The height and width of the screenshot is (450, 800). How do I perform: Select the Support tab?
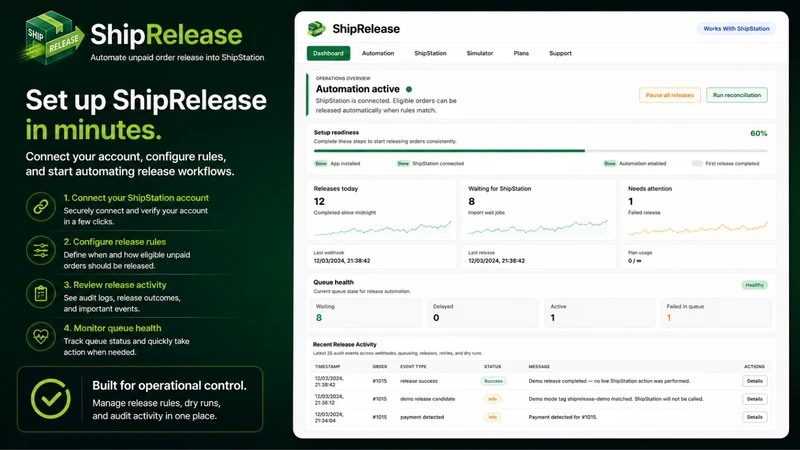pyautogui.click(x=560, y=53)
